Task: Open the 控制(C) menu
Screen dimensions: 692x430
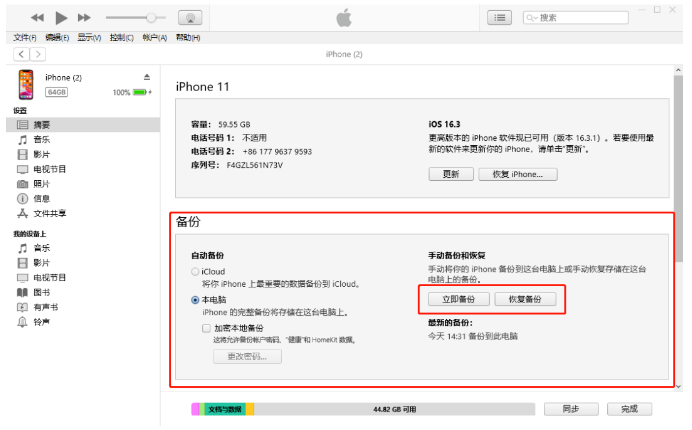Action: click(x=122, y=38)
